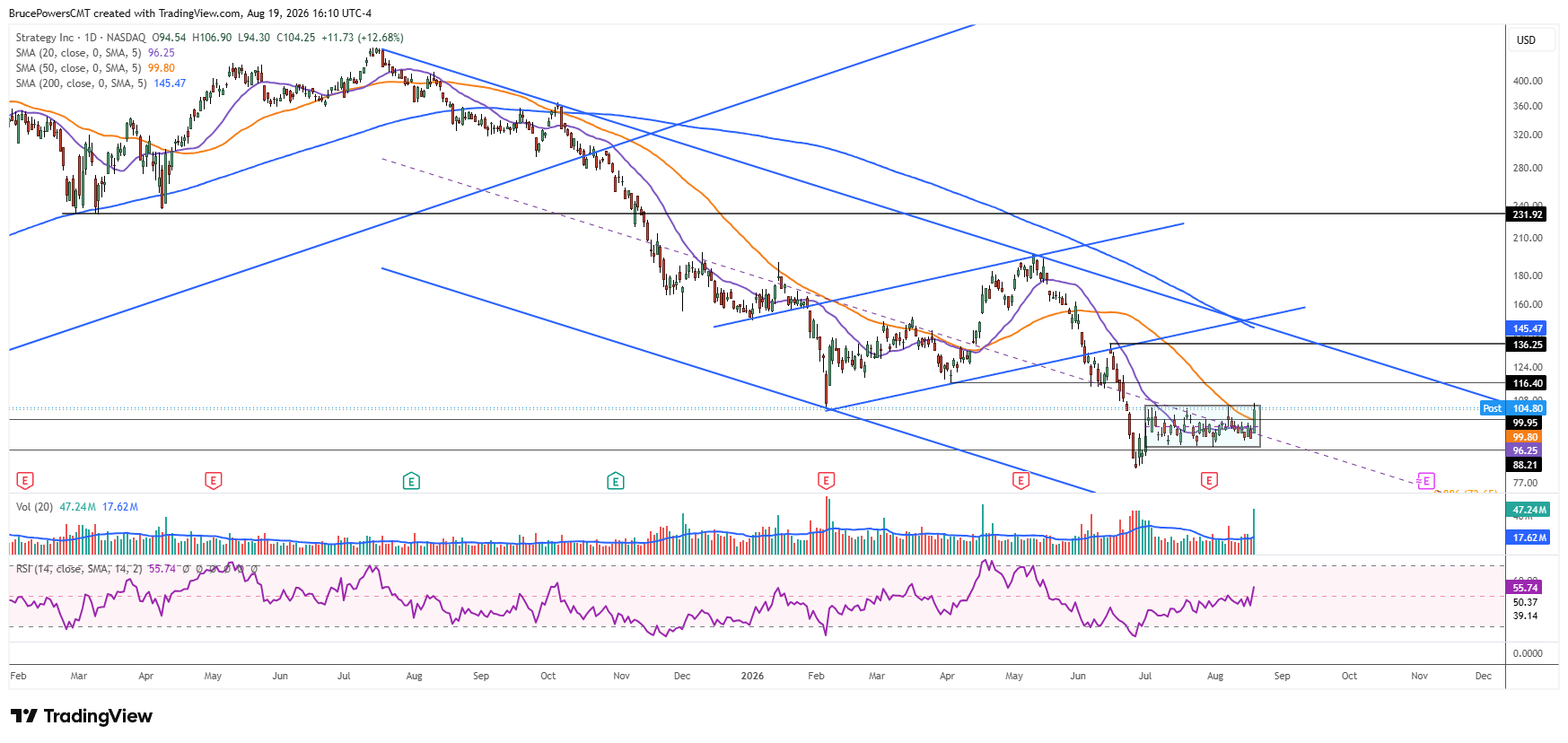Open the USD currency selector
Screen dimensions: 1568x743
(x=1527, y=40)
